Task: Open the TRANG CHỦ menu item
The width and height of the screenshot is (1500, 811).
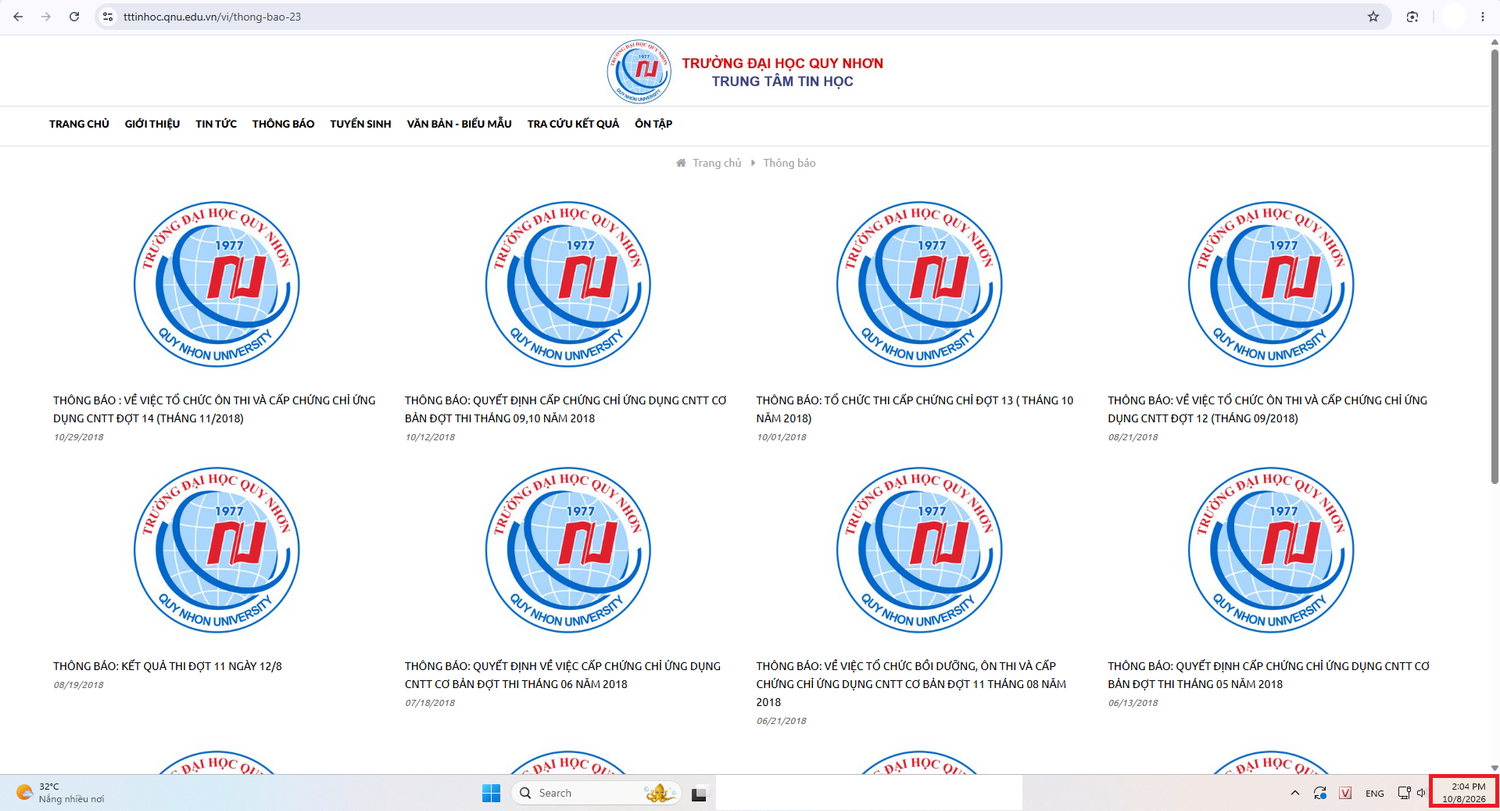Action: (x=79, y=124)
